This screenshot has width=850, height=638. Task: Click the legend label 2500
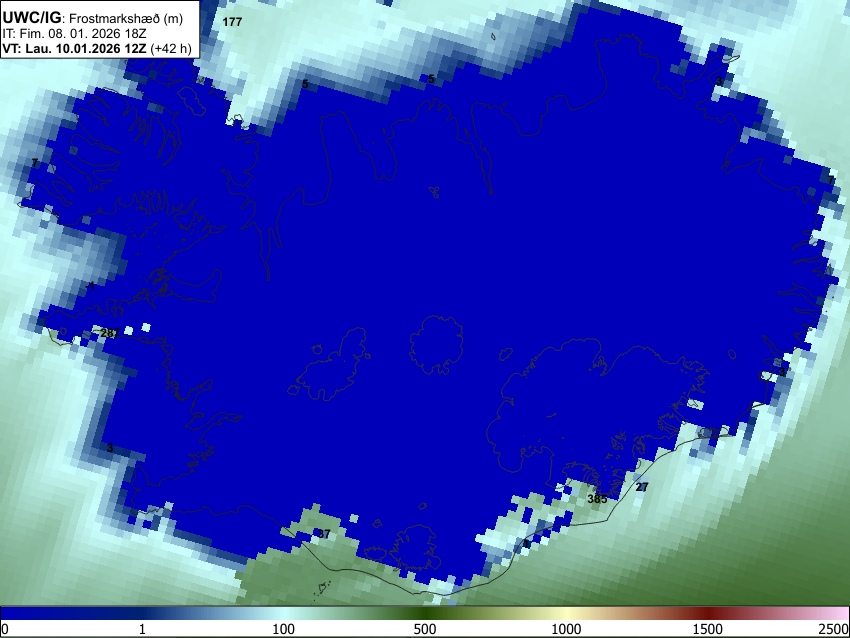tap(834, 629)
